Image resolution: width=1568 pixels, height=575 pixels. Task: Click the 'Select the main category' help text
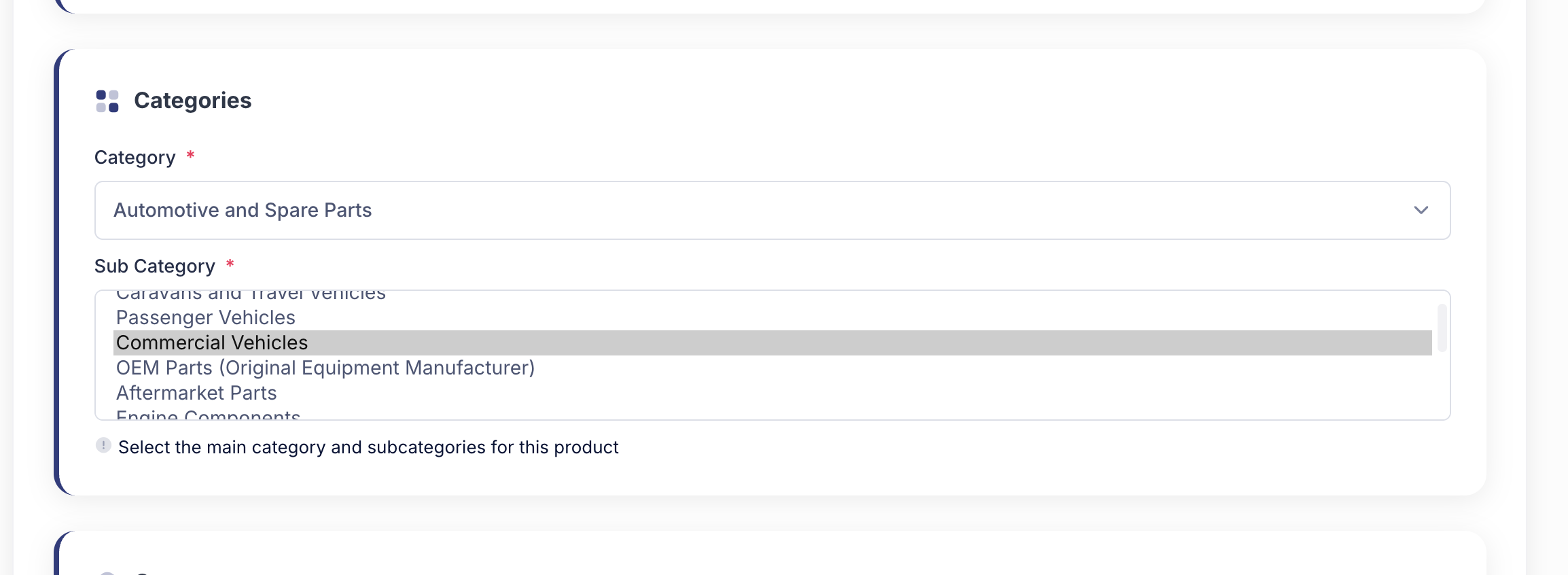tap(368, 447)
